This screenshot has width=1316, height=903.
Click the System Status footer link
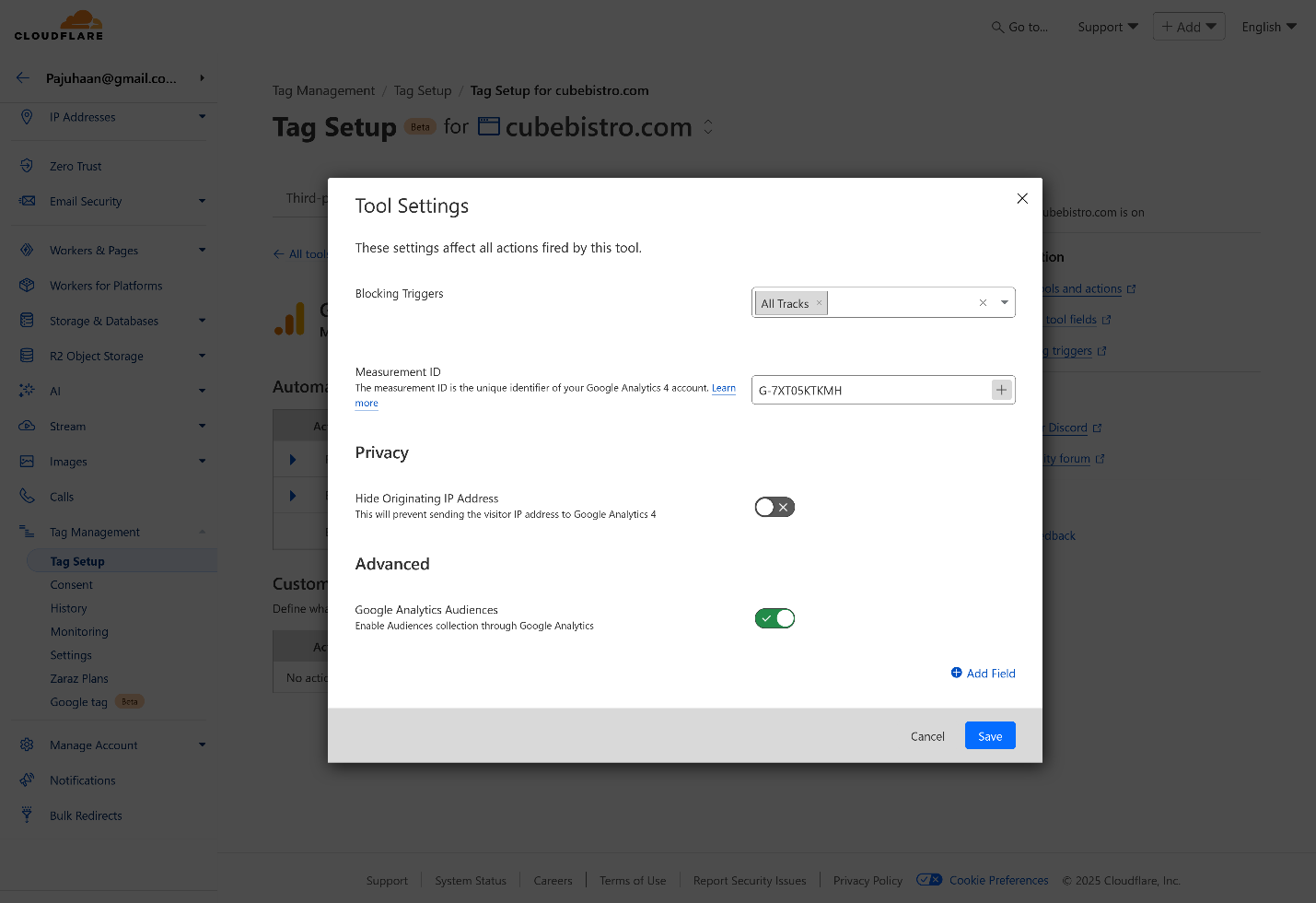471,881
